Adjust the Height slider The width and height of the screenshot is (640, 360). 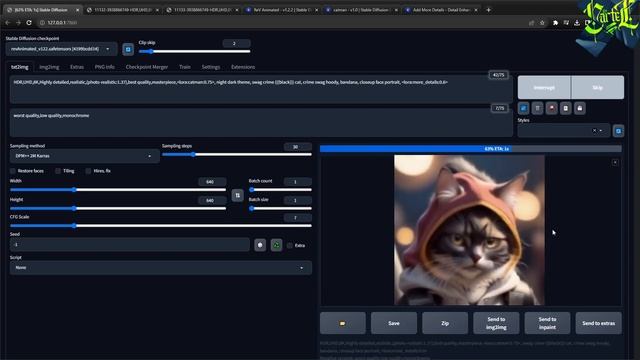(x=118, y=209)
